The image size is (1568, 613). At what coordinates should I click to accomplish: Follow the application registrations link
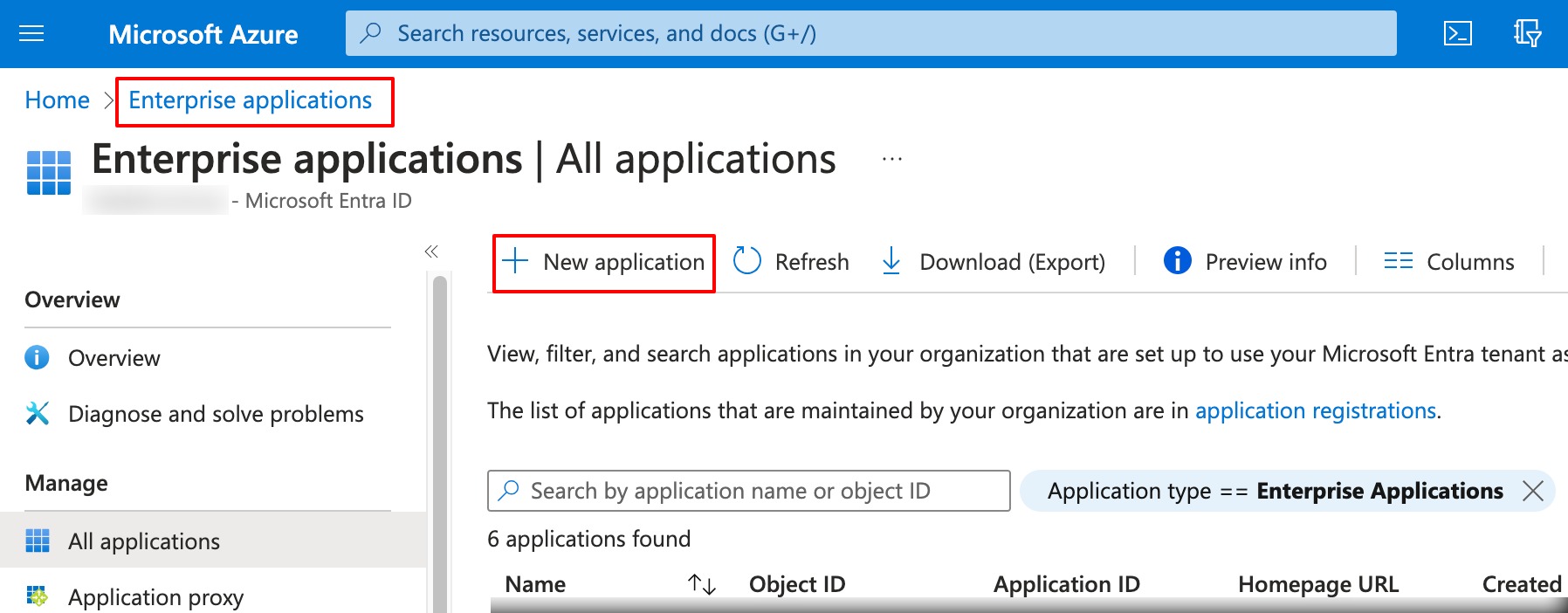click(1315, 410)
